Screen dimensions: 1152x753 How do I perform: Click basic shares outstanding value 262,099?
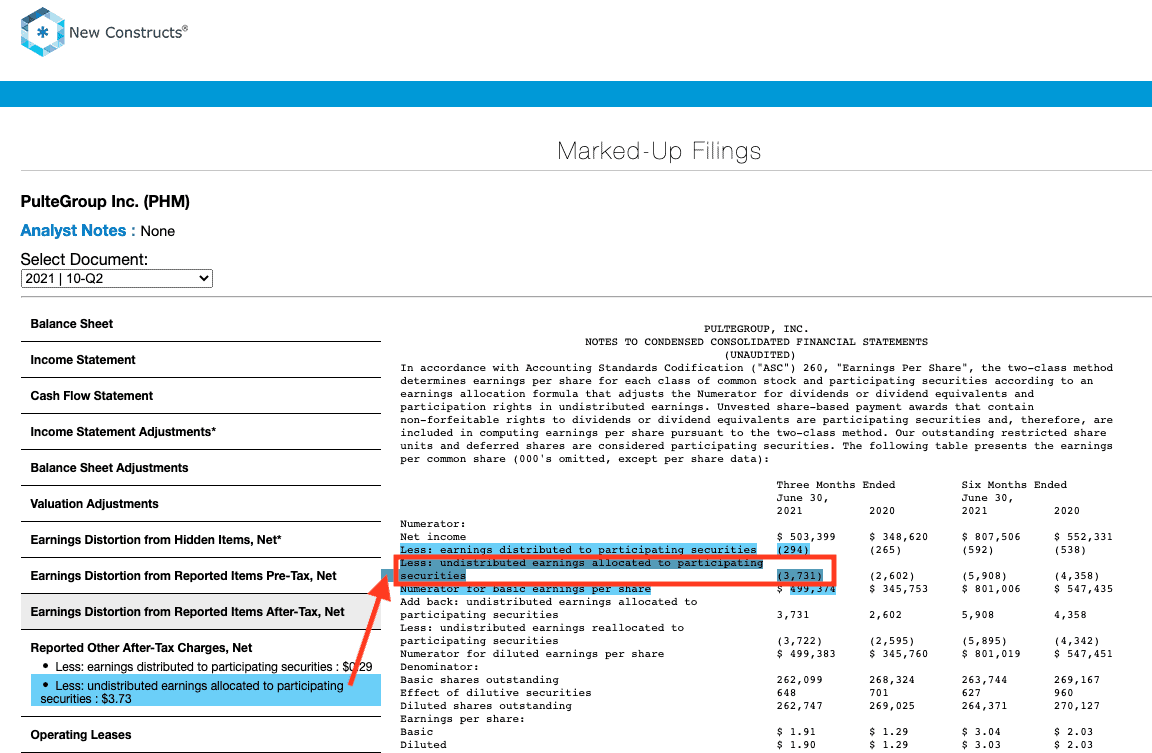coord(799,680)
